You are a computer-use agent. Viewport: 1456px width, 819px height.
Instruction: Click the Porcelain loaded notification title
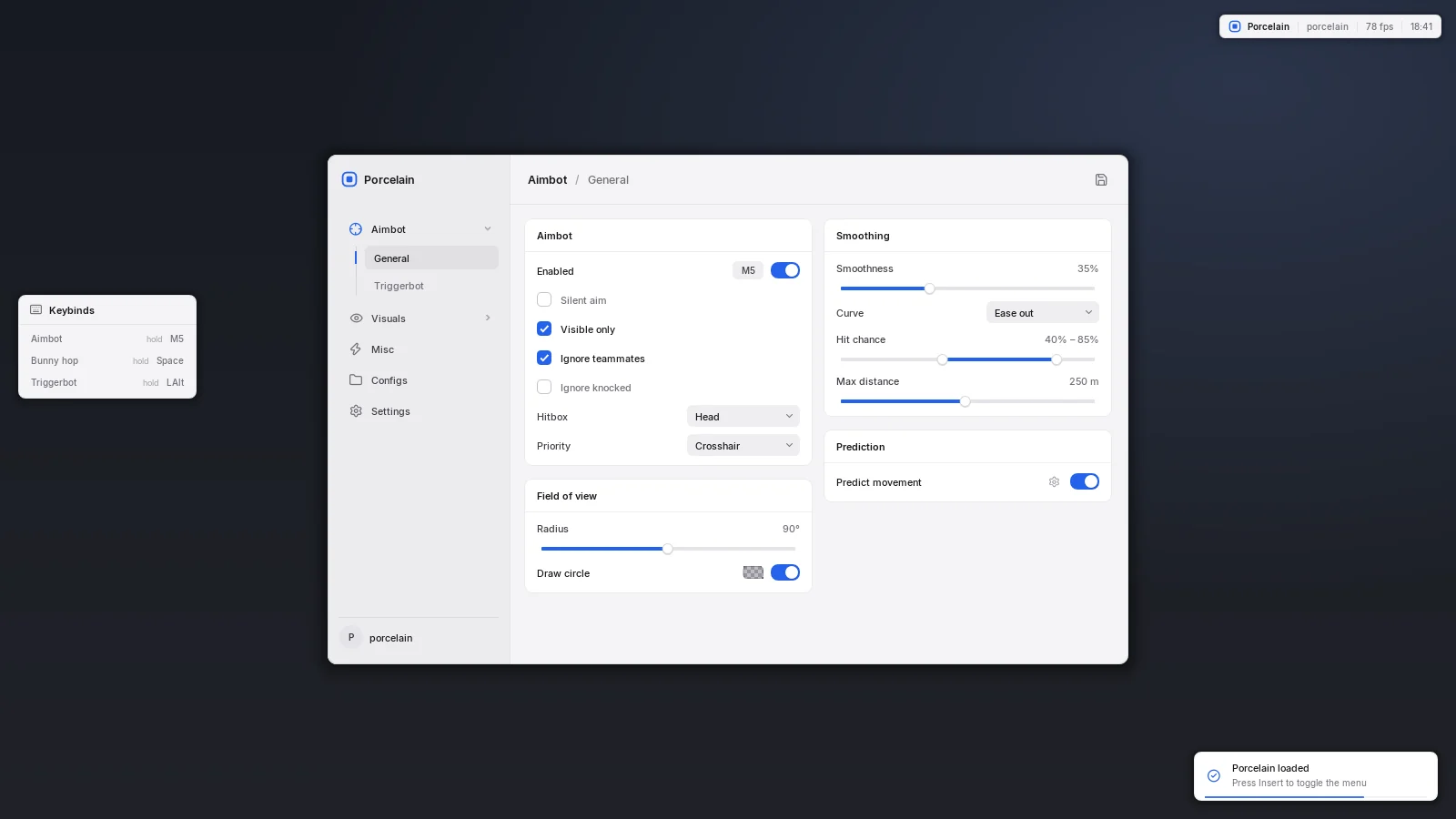click(1270, 768)
